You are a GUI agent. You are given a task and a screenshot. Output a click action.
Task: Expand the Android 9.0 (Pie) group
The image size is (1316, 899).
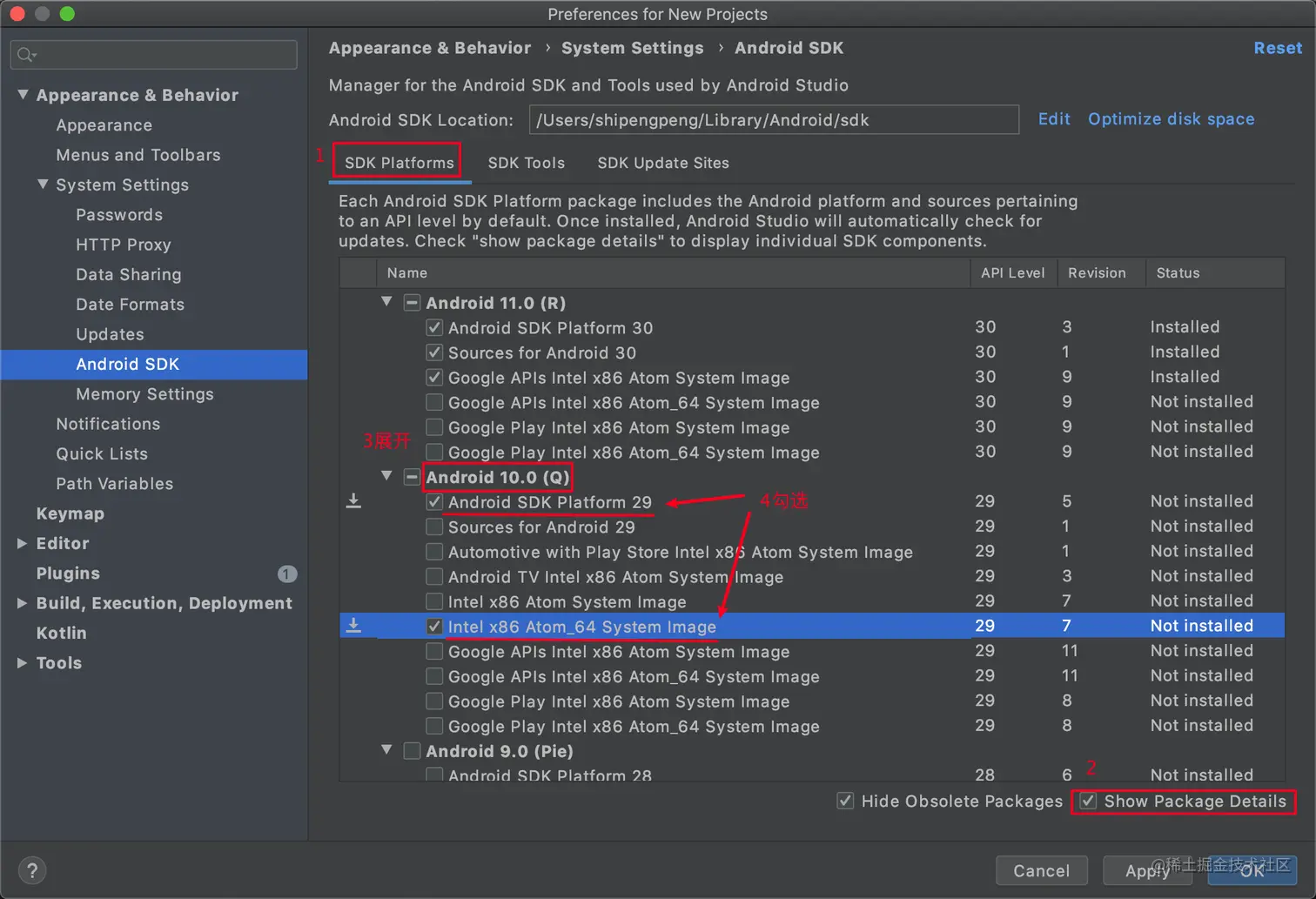click(x=386, y=750)
